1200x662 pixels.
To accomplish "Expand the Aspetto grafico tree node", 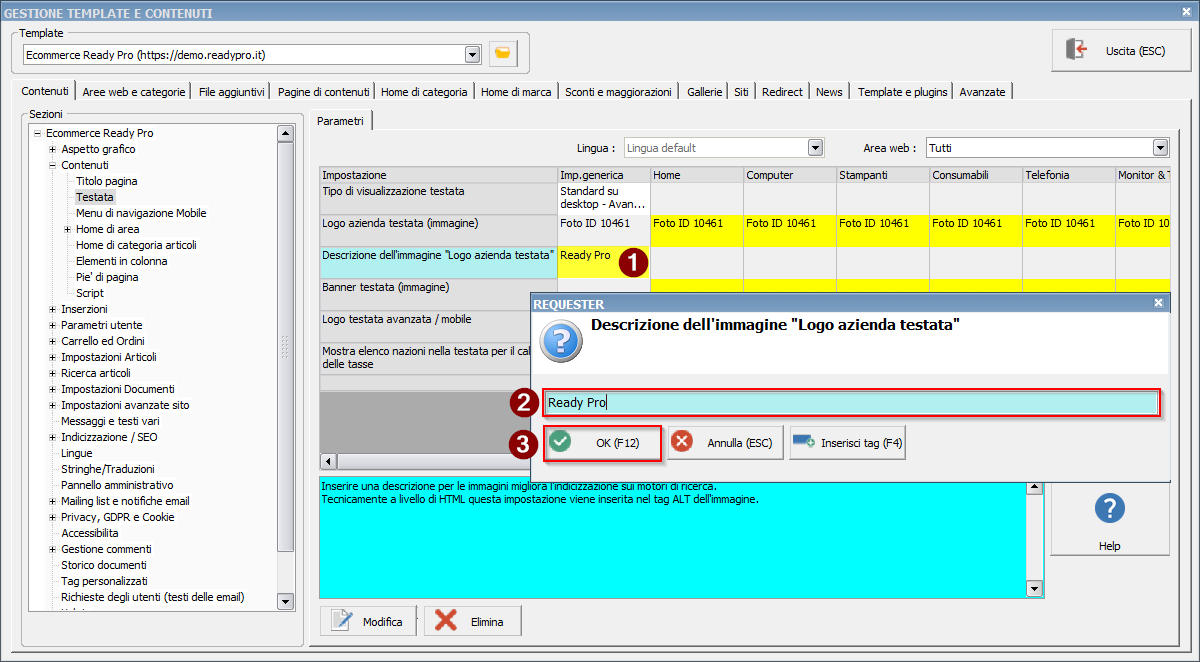I will click(52, 149).
